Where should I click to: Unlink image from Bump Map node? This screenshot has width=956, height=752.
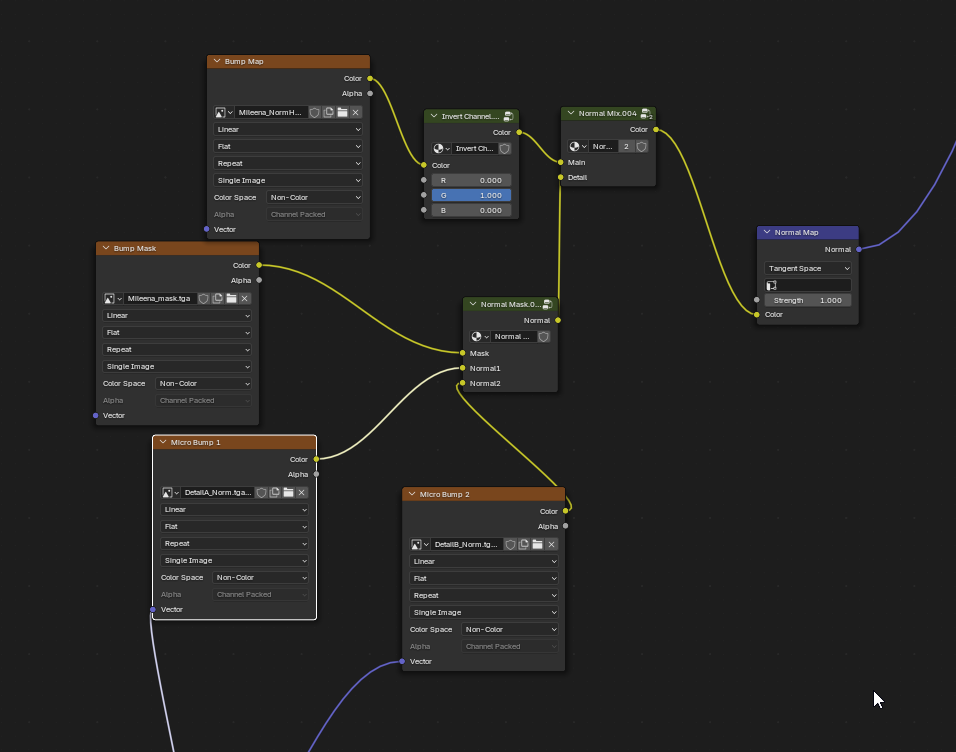coord(356,112)
